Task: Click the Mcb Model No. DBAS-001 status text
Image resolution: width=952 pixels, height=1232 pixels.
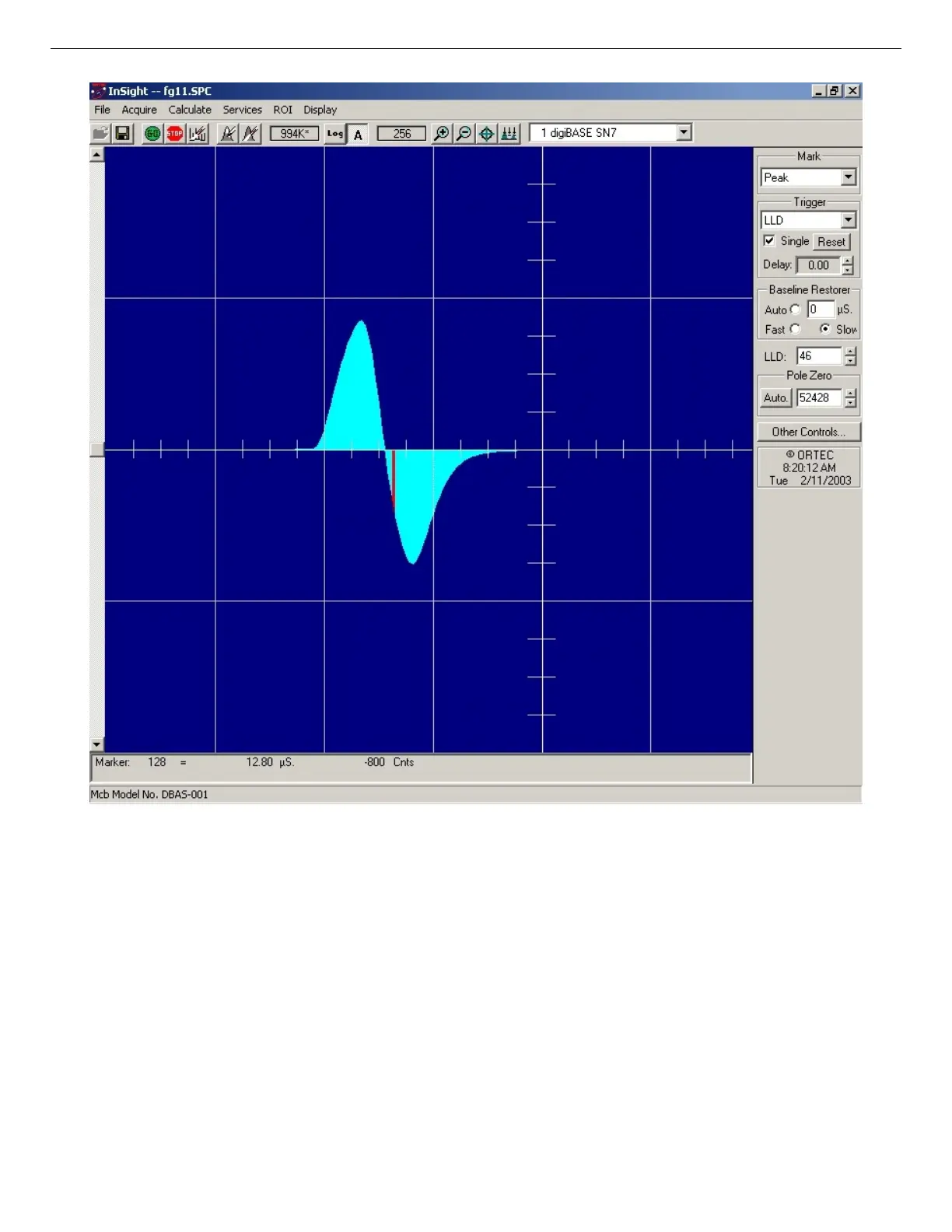Action: pyautogui.click(x=149, y=795)
